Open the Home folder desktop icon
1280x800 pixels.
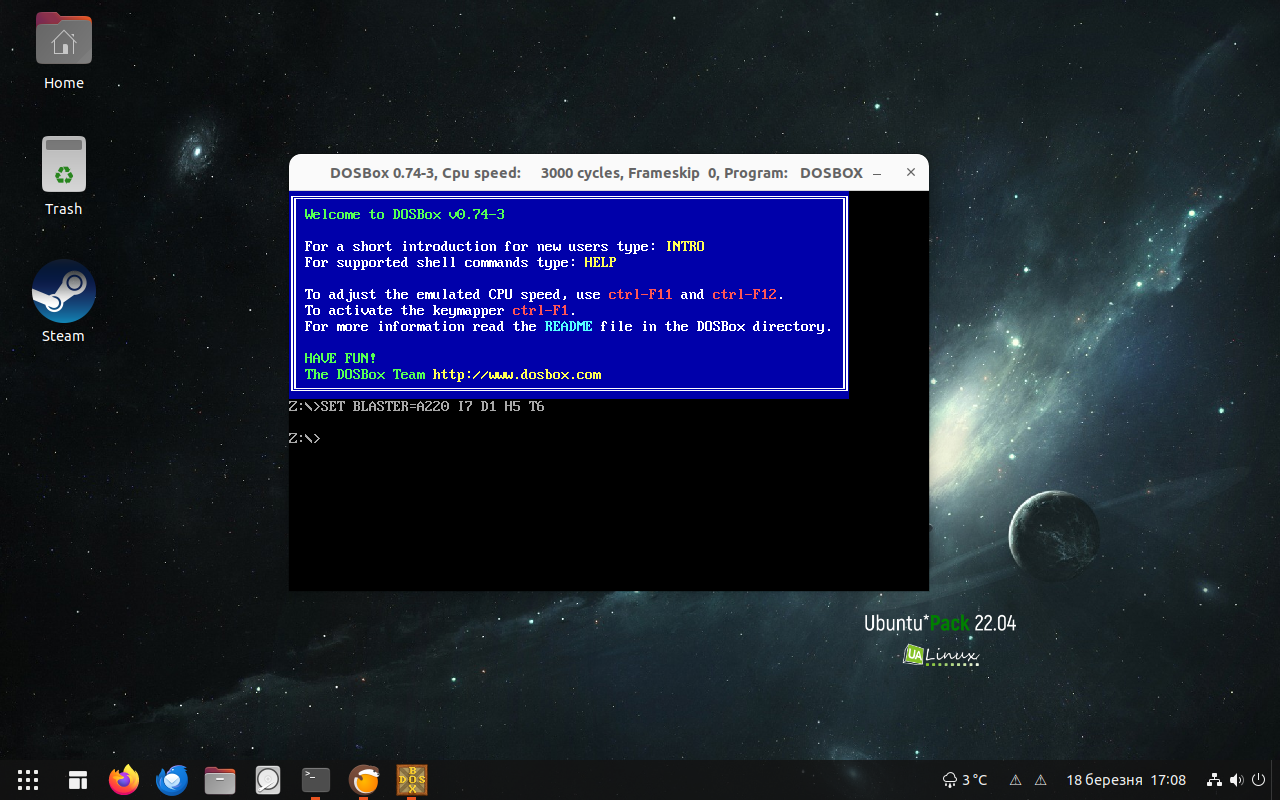[64, 50]
